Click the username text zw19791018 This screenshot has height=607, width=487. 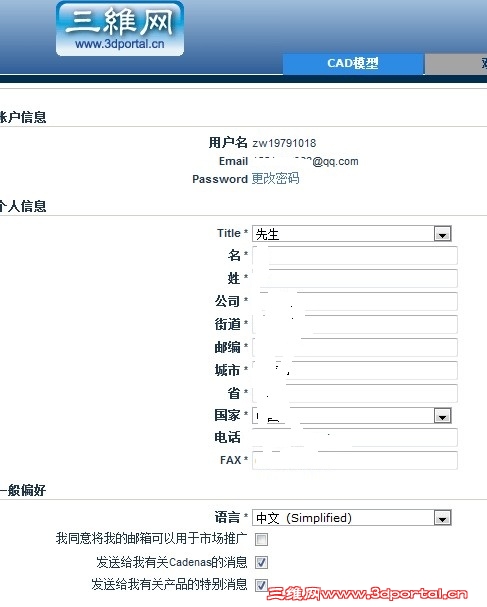[284, 143]
